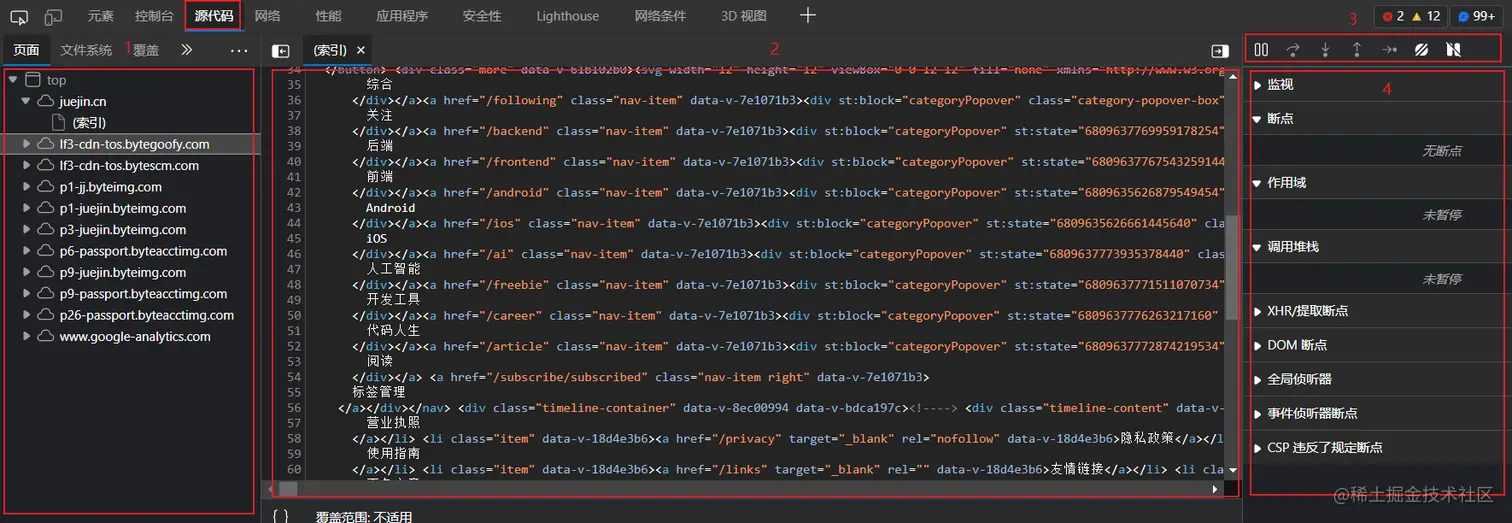This screenshot has width=1512, height=523.
Task: Click the editor horizontal scrollbar thumb
Action: 288,489
